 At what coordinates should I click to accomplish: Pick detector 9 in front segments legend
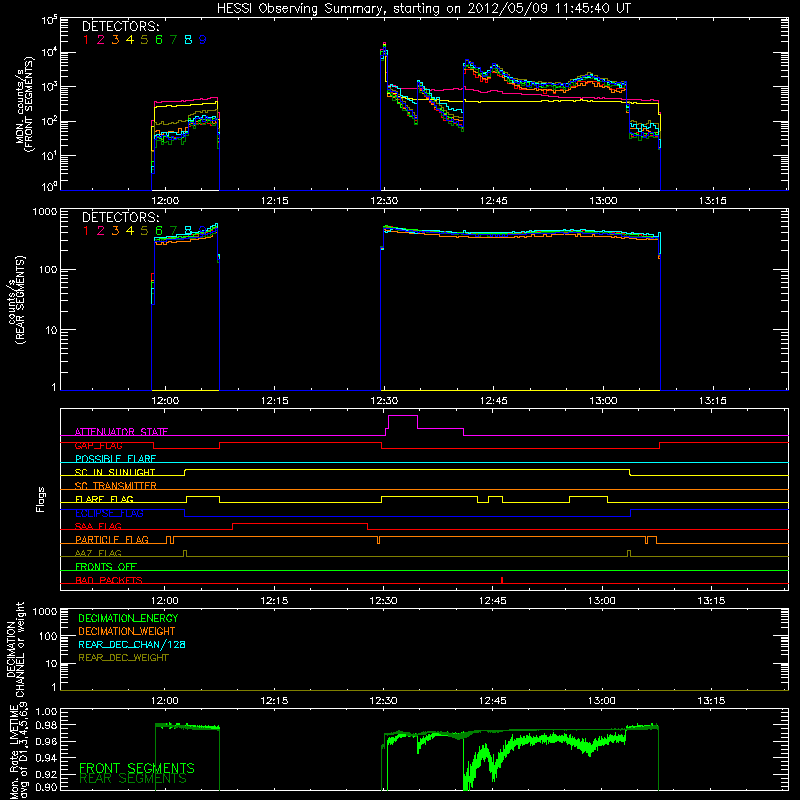203,40
